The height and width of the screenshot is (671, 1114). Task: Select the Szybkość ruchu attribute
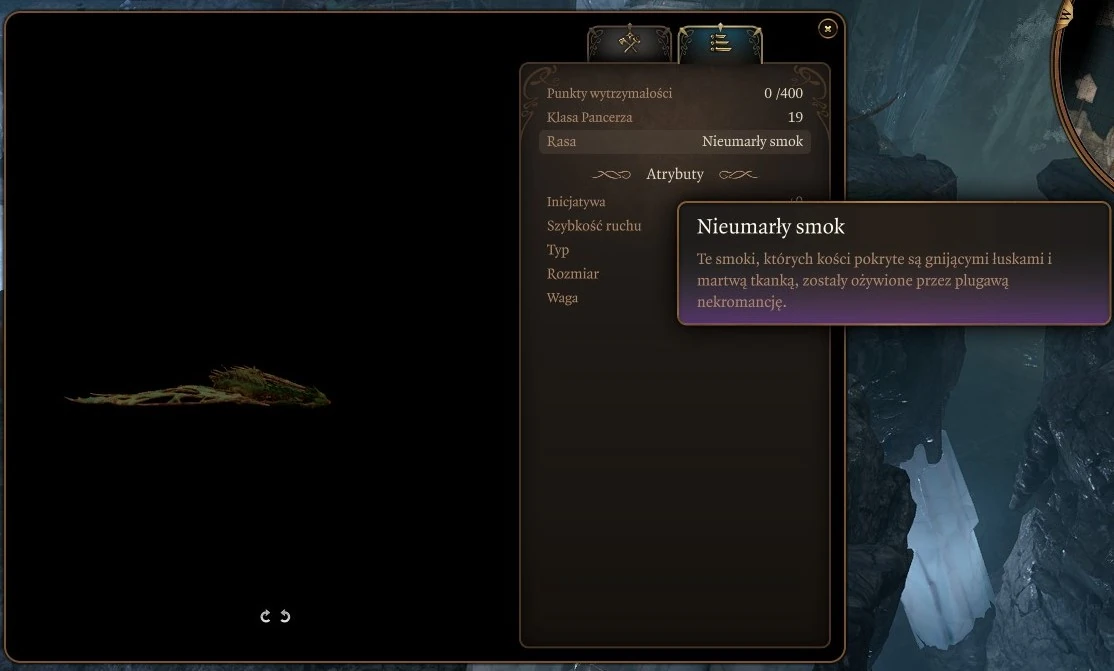coord(594,226)
